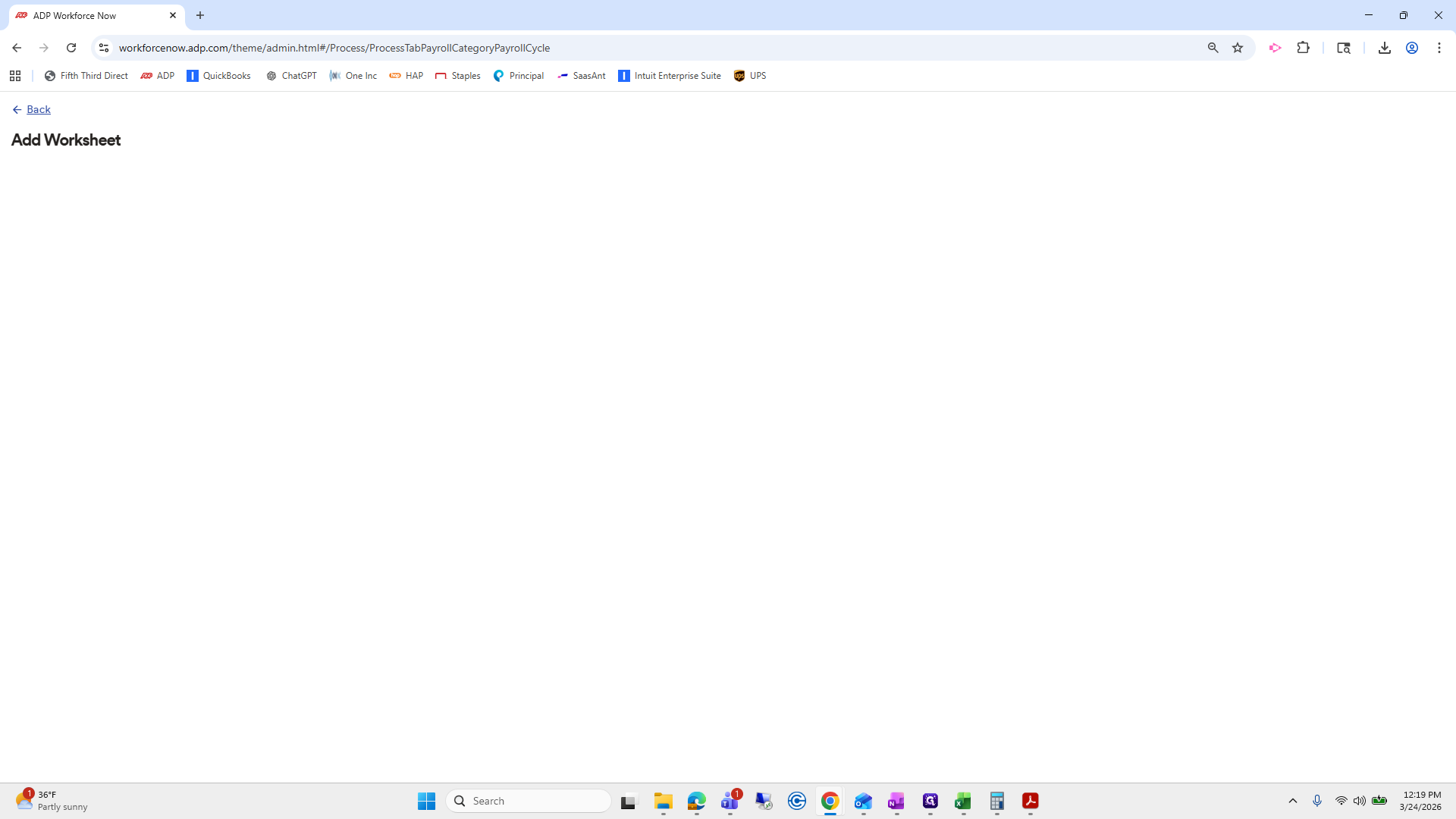Open a new browser tab
This screenshot has height=819, width=1456.
click(x=200, y=15)
